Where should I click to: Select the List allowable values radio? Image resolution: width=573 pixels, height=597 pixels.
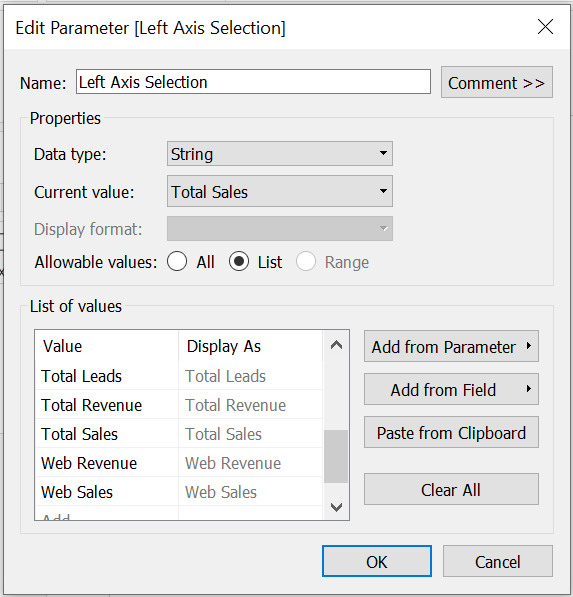[239, 262]
